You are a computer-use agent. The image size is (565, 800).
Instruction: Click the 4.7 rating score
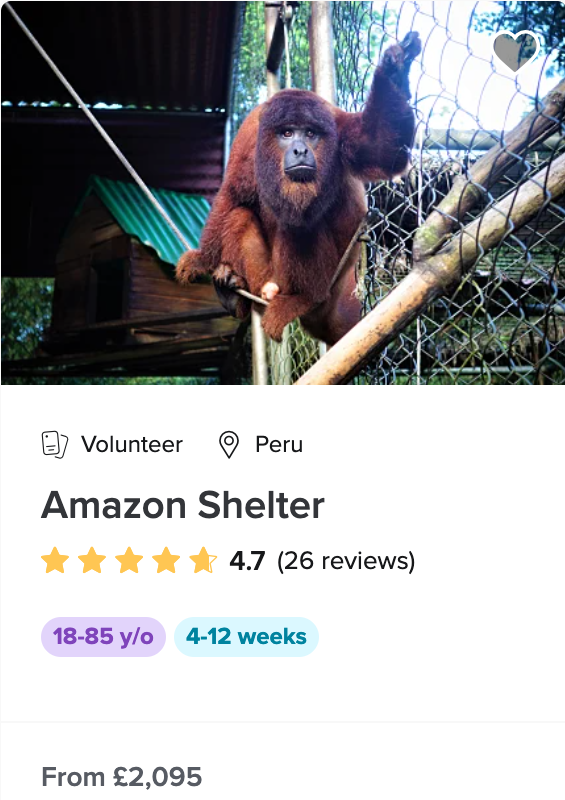[247, 561]
